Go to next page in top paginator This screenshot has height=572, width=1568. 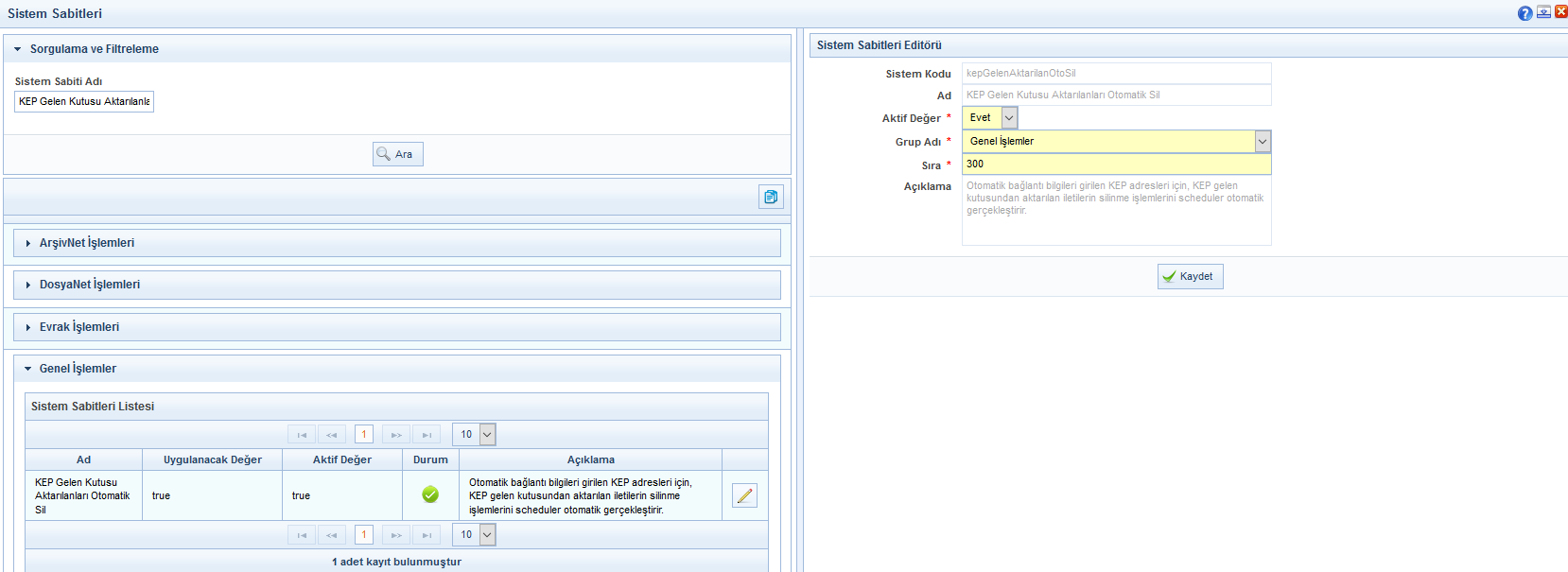(x=396, y=435)
